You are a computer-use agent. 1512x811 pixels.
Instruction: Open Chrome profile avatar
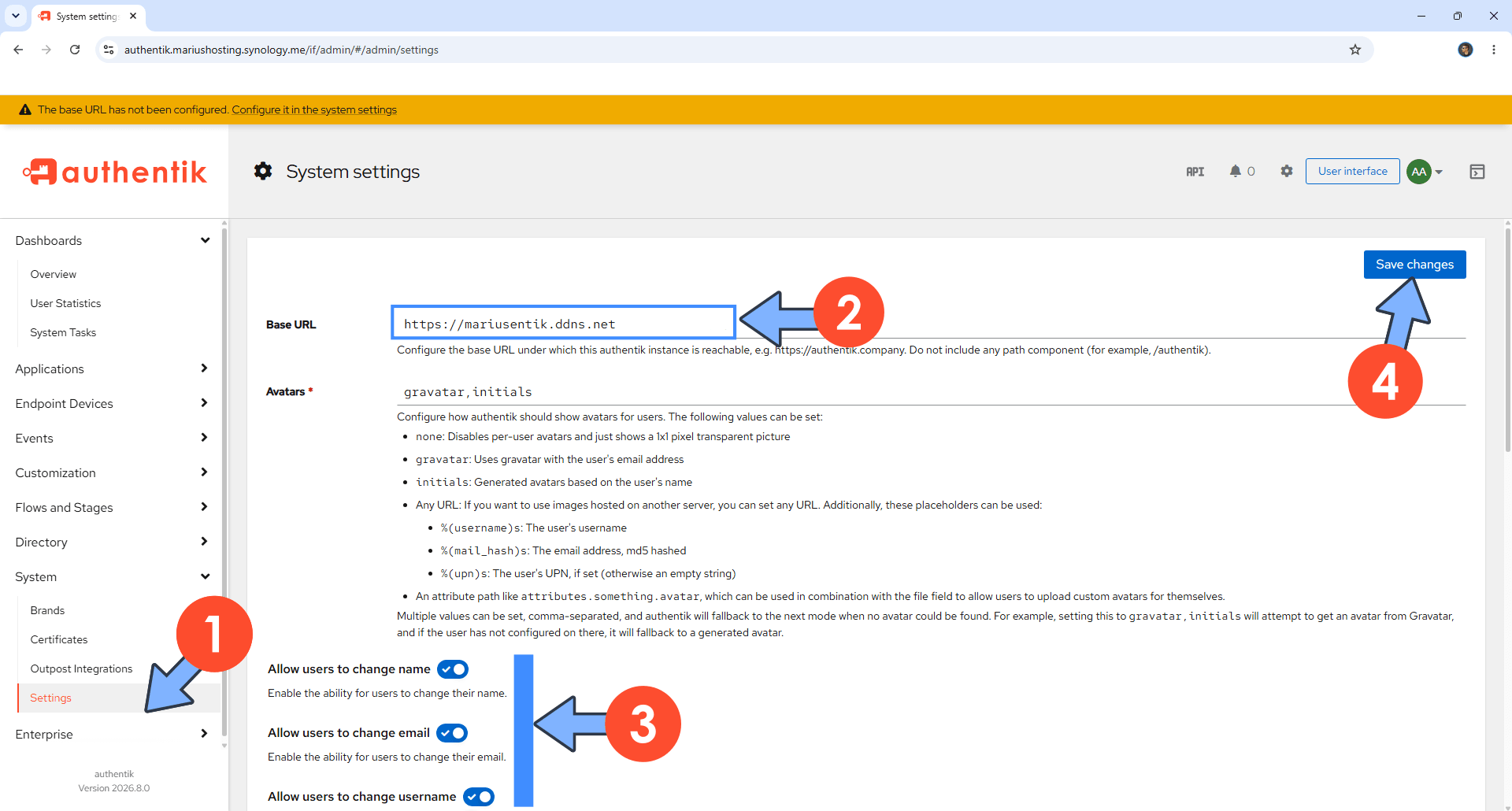(x=1466, y=50)
